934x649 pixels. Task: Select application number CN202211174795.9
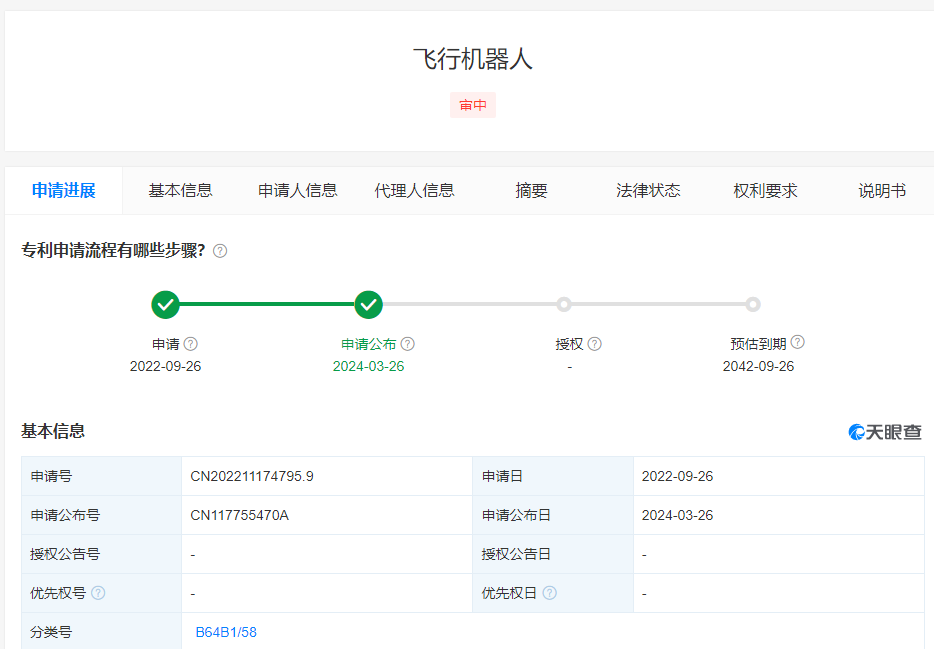(x=252, y=476)
